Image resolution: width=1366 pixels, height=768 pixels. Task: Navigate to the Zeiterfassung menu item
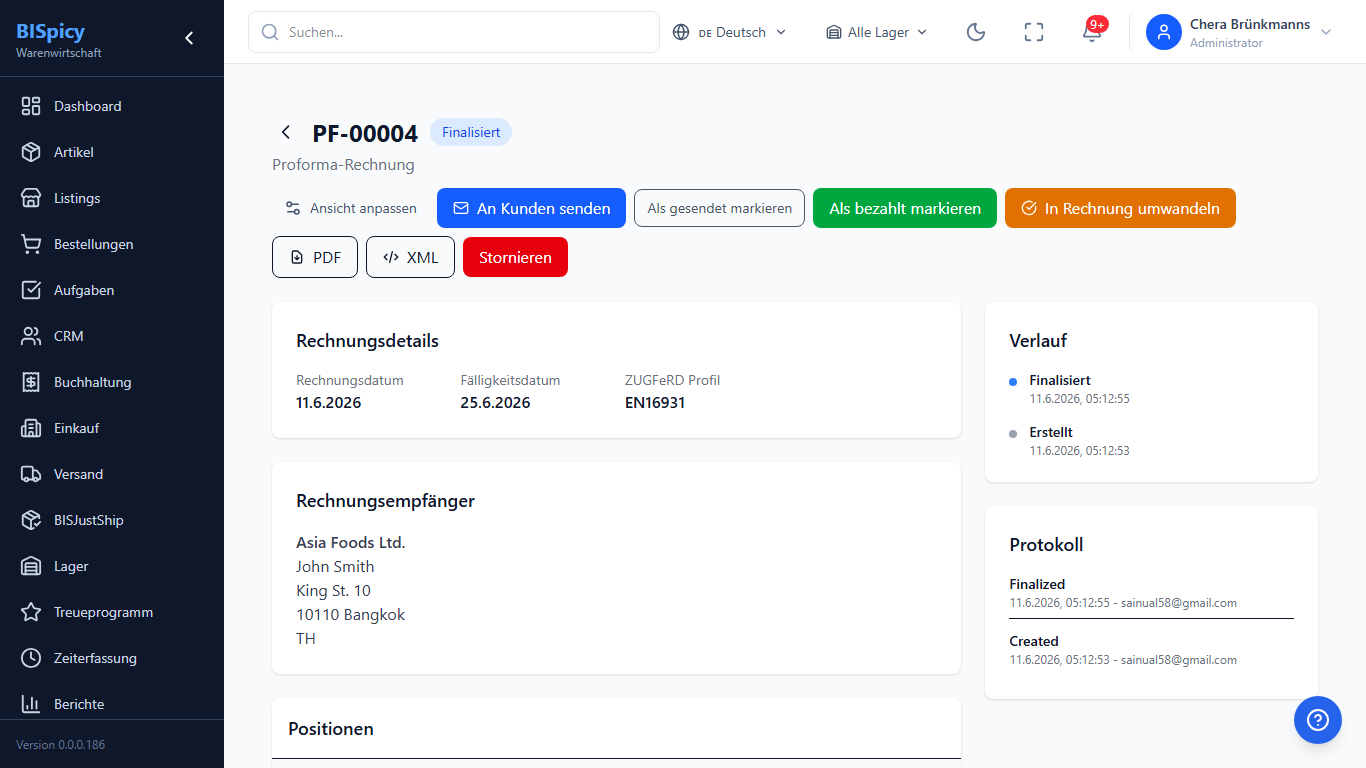(112, 658)
